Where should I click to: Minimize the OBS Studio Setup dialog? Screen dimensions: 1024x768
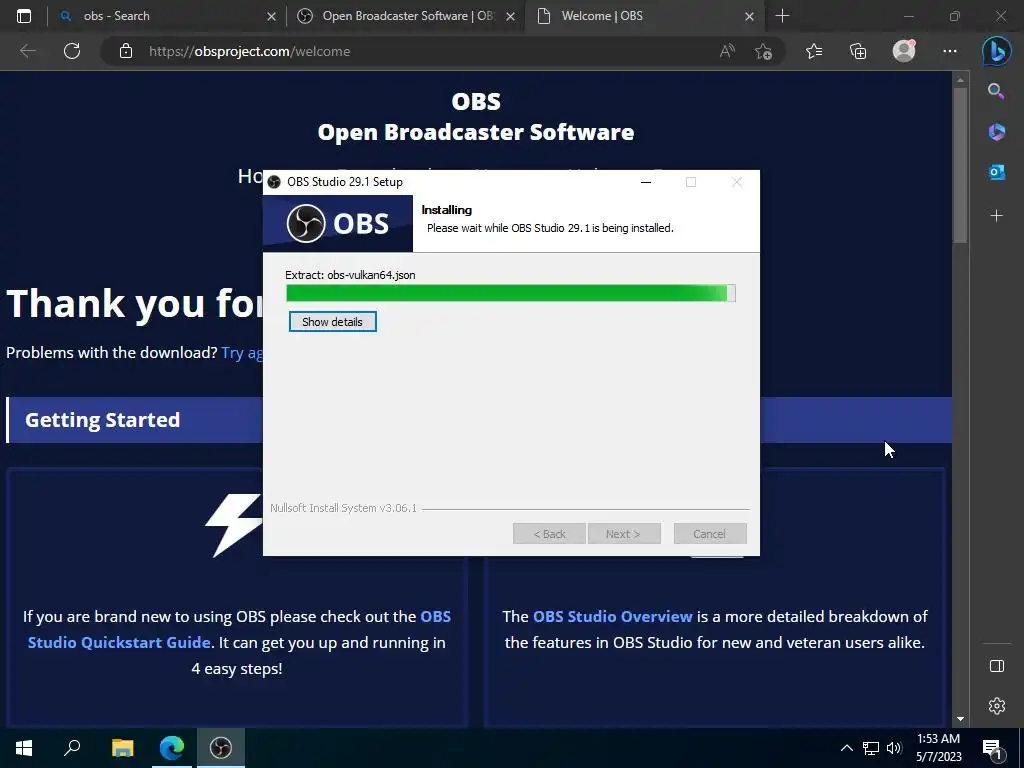pos(646,182)
